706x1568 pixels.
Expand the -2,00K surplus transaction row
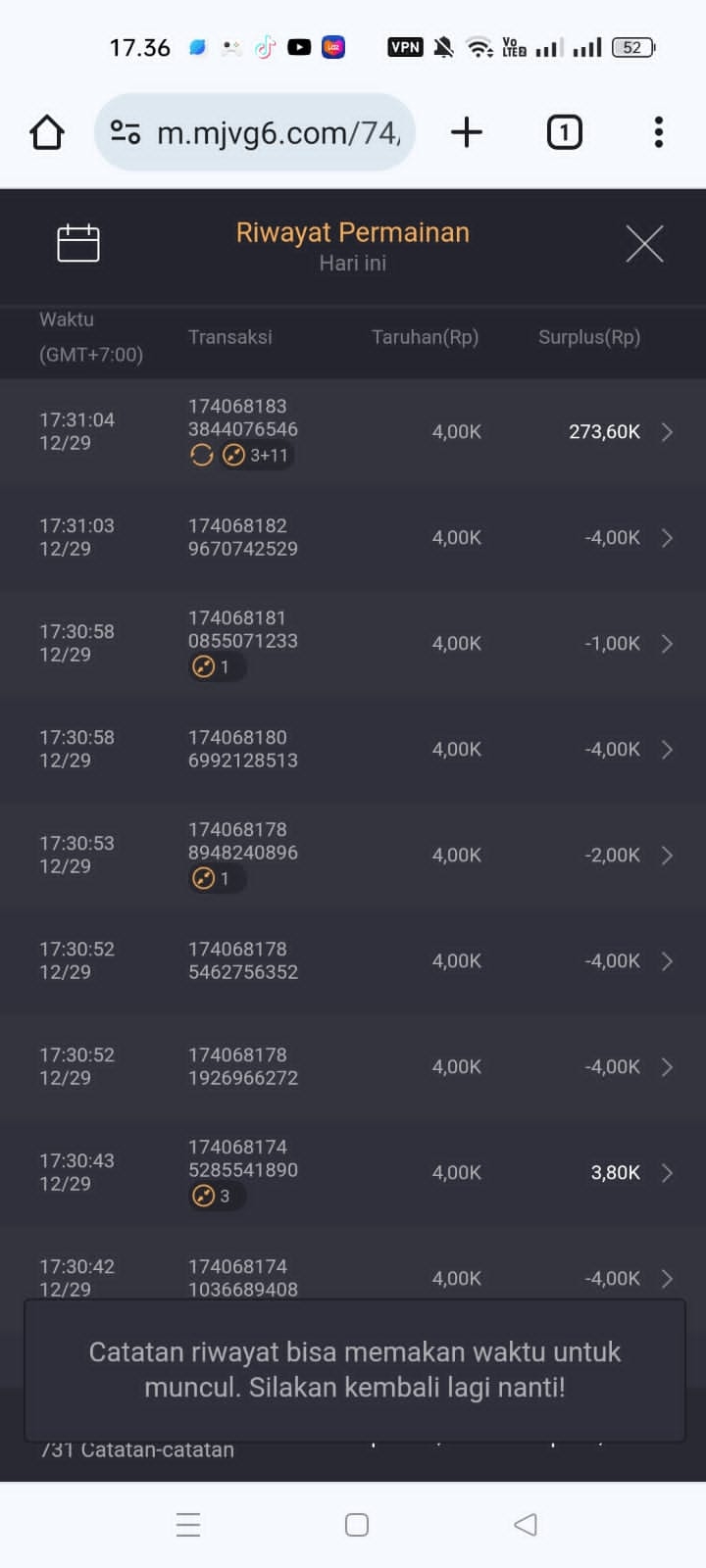(667, 856)
